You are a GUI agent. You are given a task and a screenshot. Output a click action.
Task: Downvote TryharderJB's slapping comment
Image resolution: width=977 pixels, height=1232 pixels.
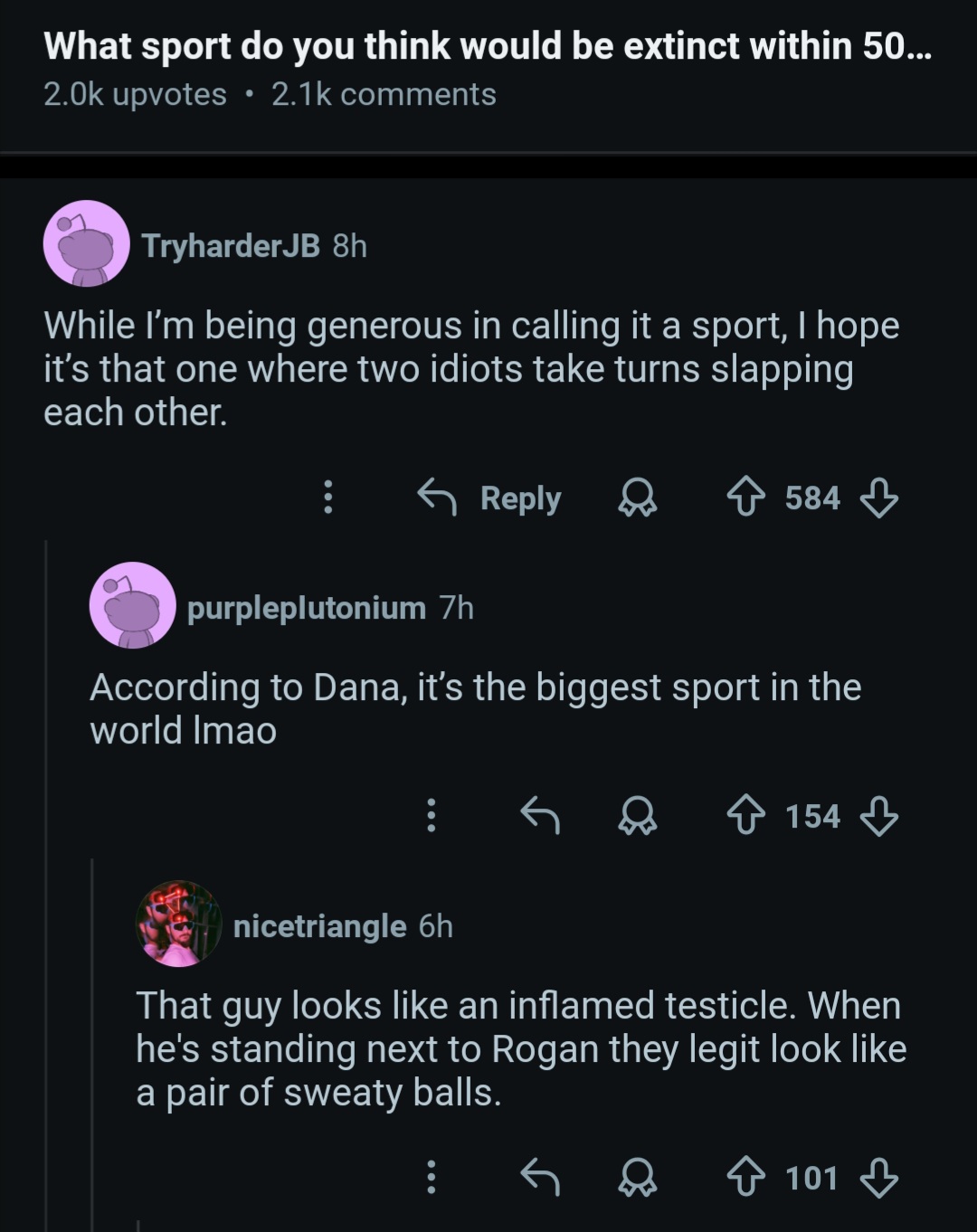878,498
